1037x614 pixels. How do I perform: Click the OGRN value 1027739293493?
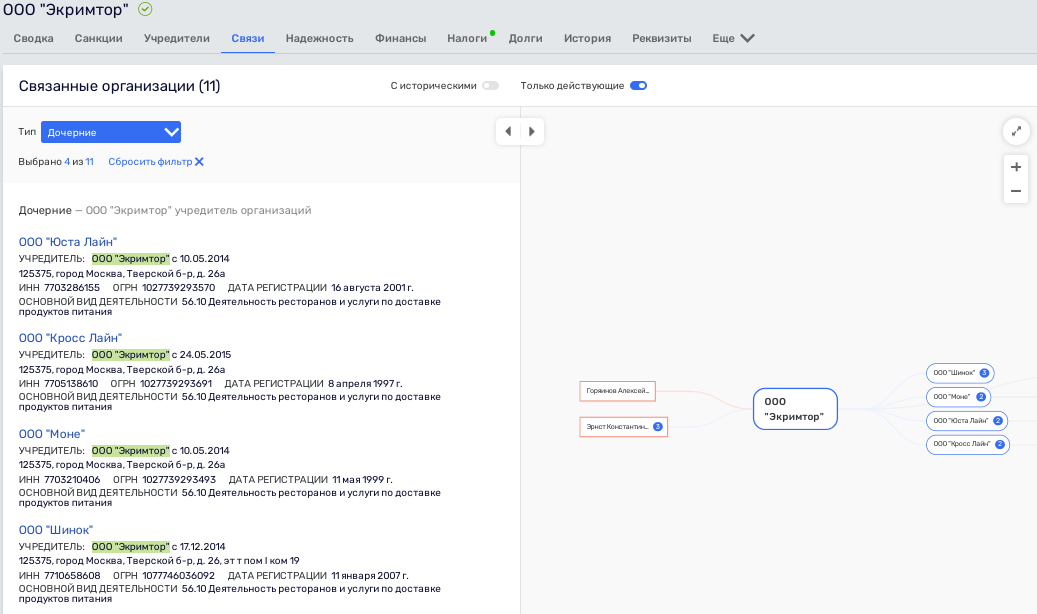(179, 480)
